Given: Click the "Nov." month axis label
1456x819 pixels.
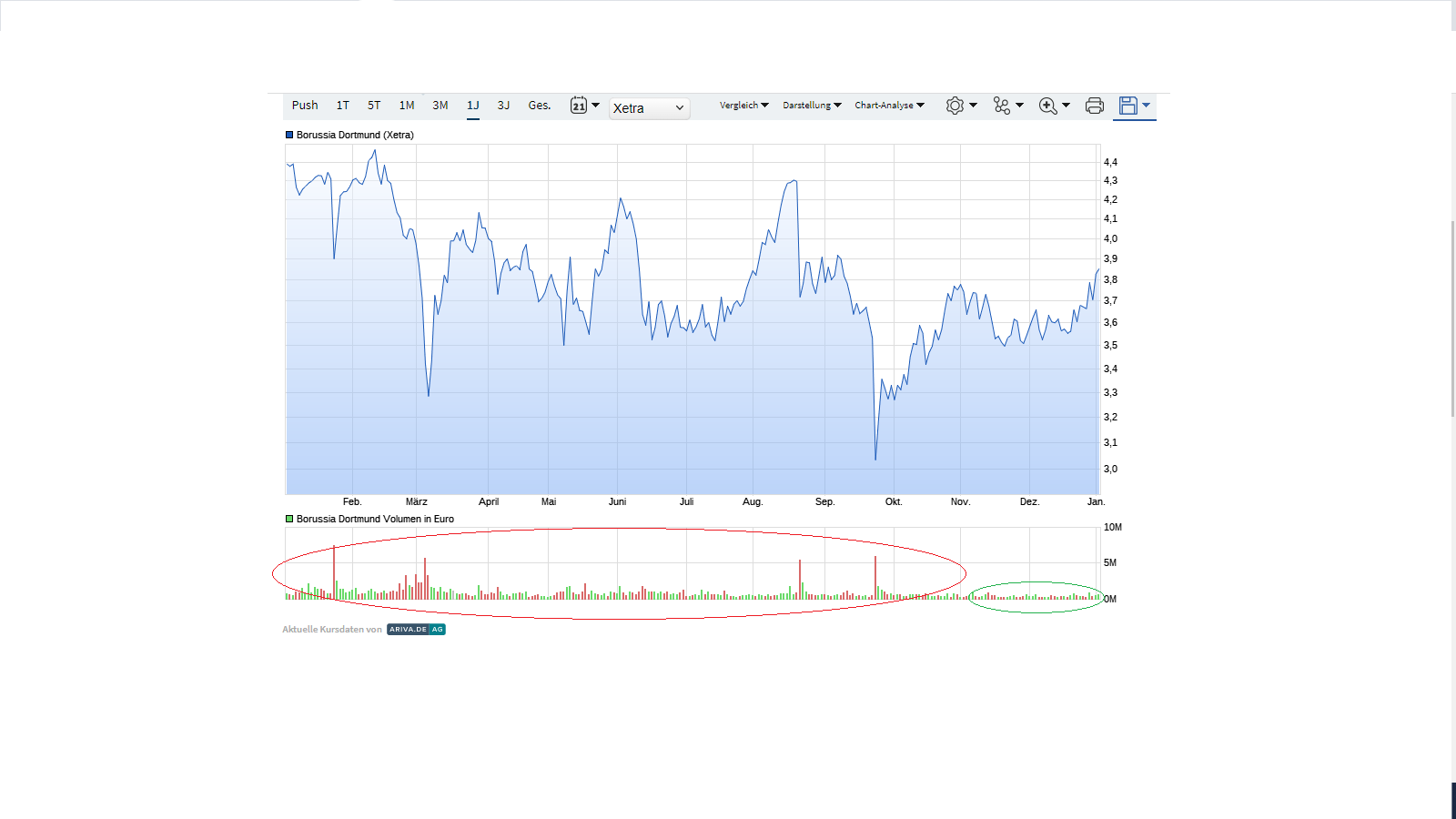Looking at the screenshot, I should click(x=960, y=501).
